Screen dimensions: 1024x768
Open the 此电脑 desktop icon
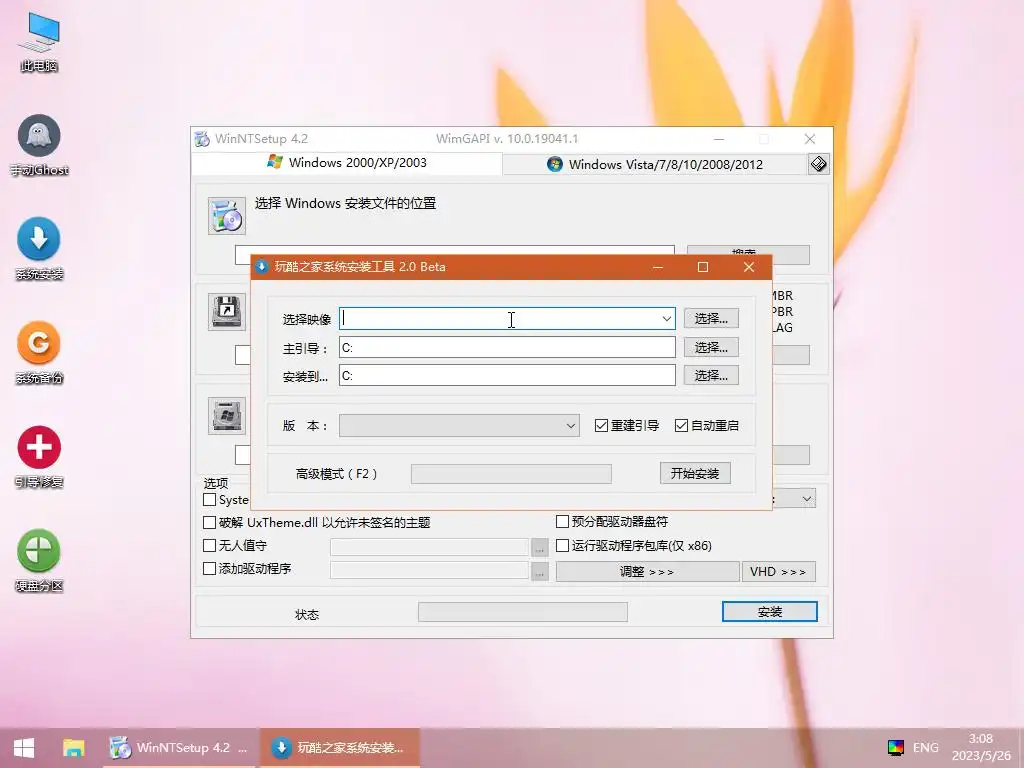coord(39,41)
